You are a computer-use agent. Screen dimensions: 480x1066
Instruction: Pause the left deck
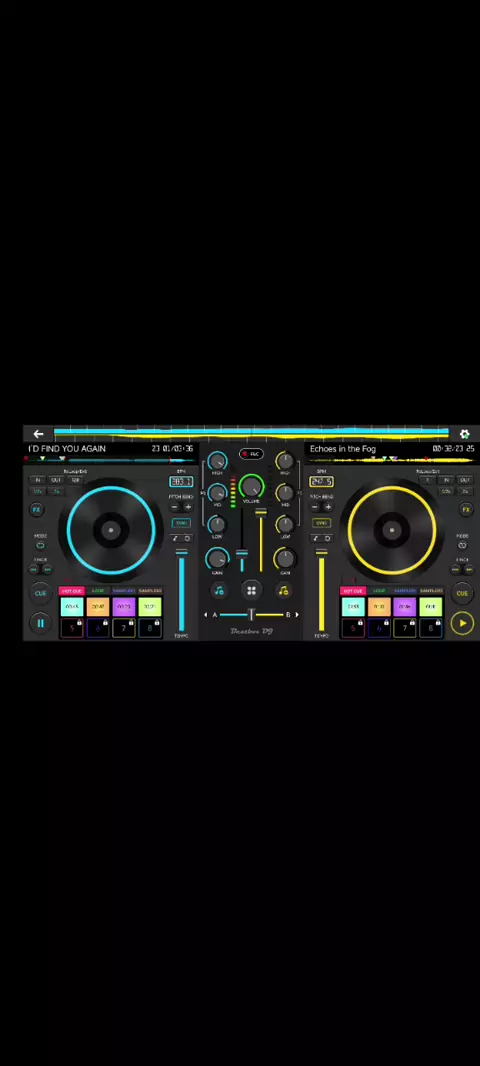pos(40,623)
